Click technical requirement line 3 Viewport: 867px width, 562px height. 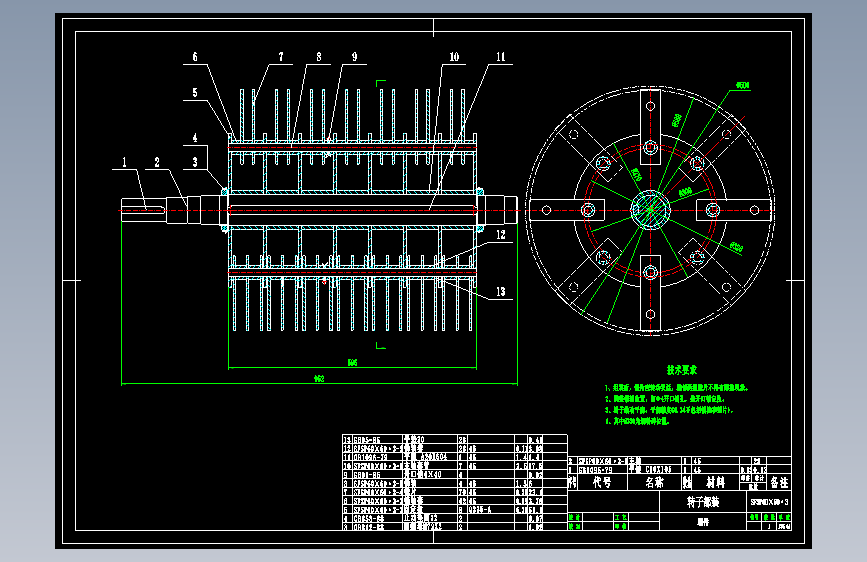click(669, 410)
